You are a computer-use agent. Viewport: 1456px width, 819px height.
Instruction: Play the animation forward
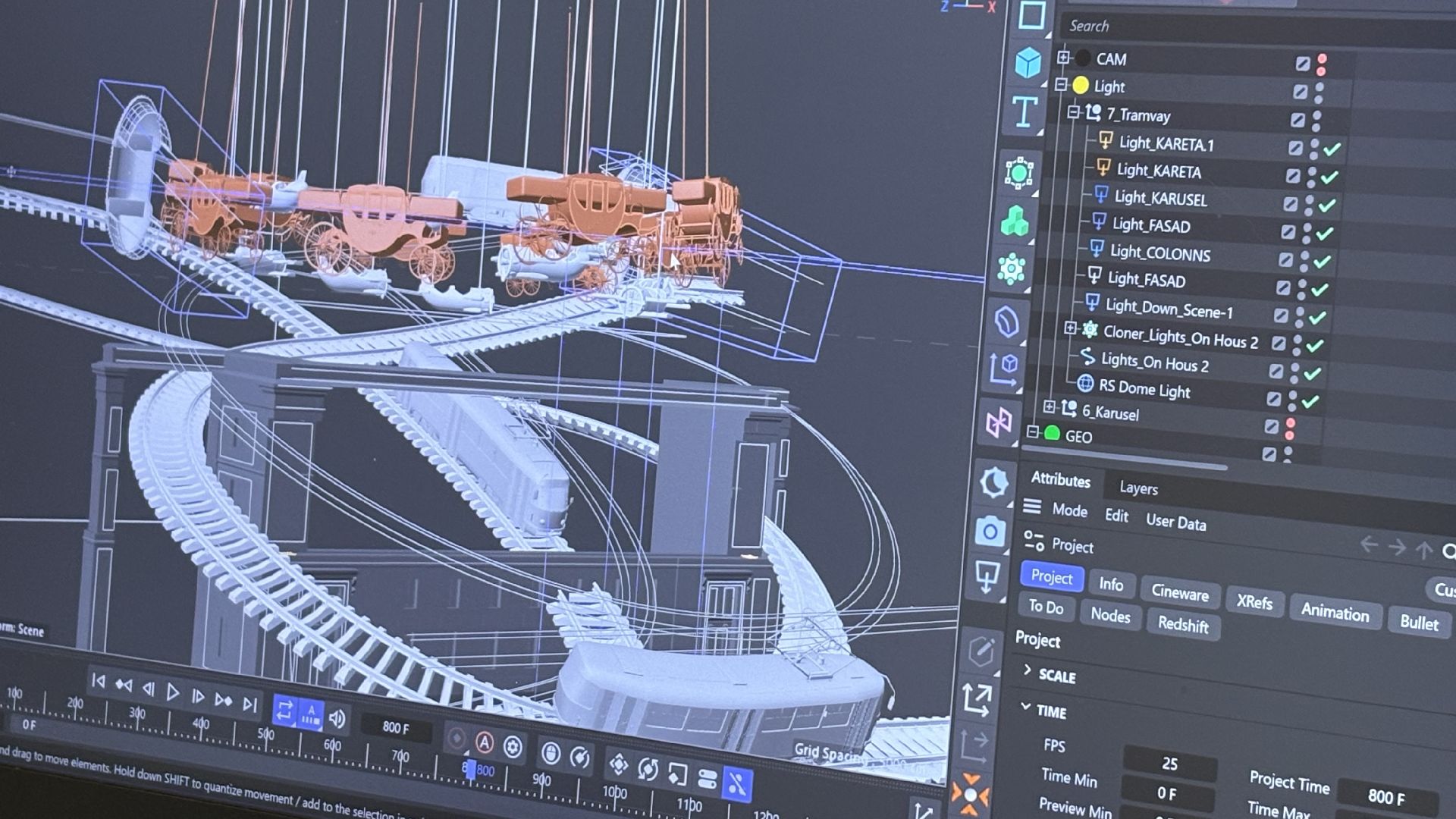(x=173, y=692)
